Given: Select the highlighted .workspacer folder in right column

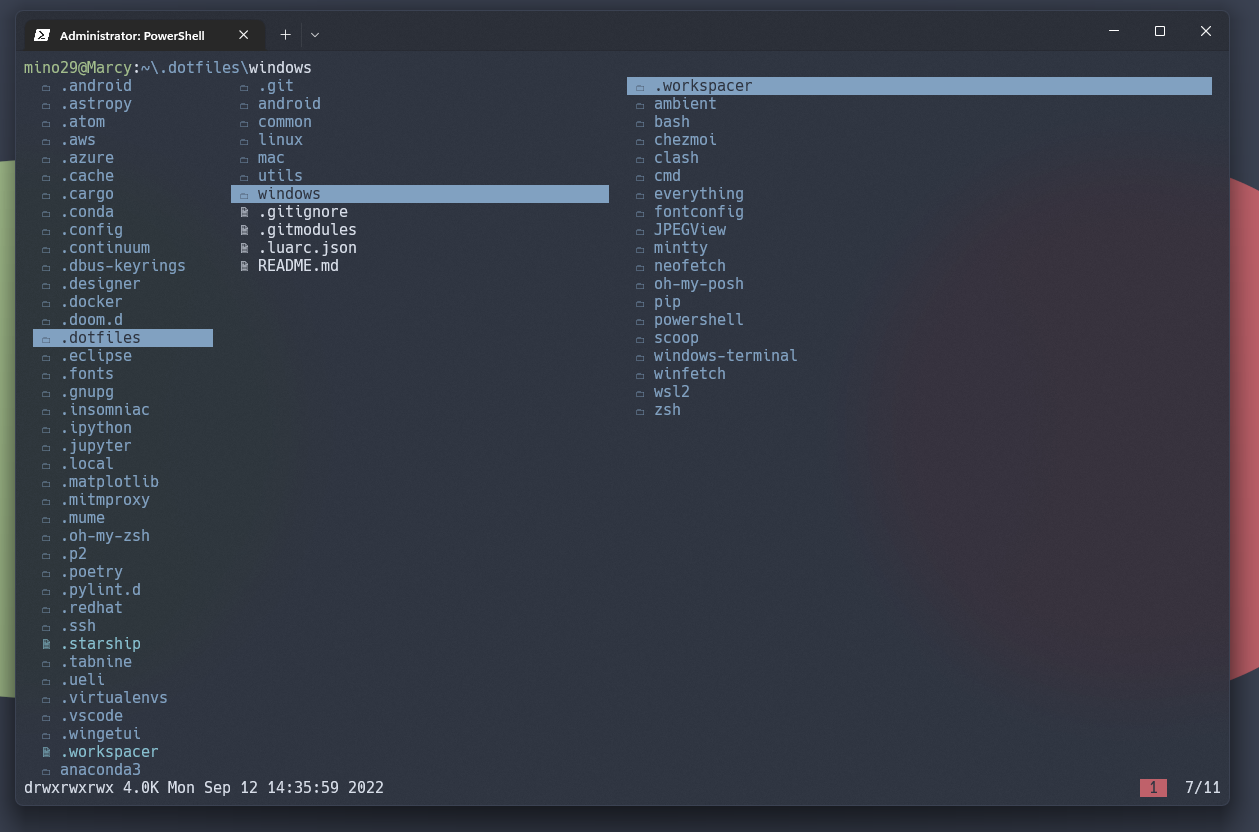Looking at the screenshot, I should (919, 86).
